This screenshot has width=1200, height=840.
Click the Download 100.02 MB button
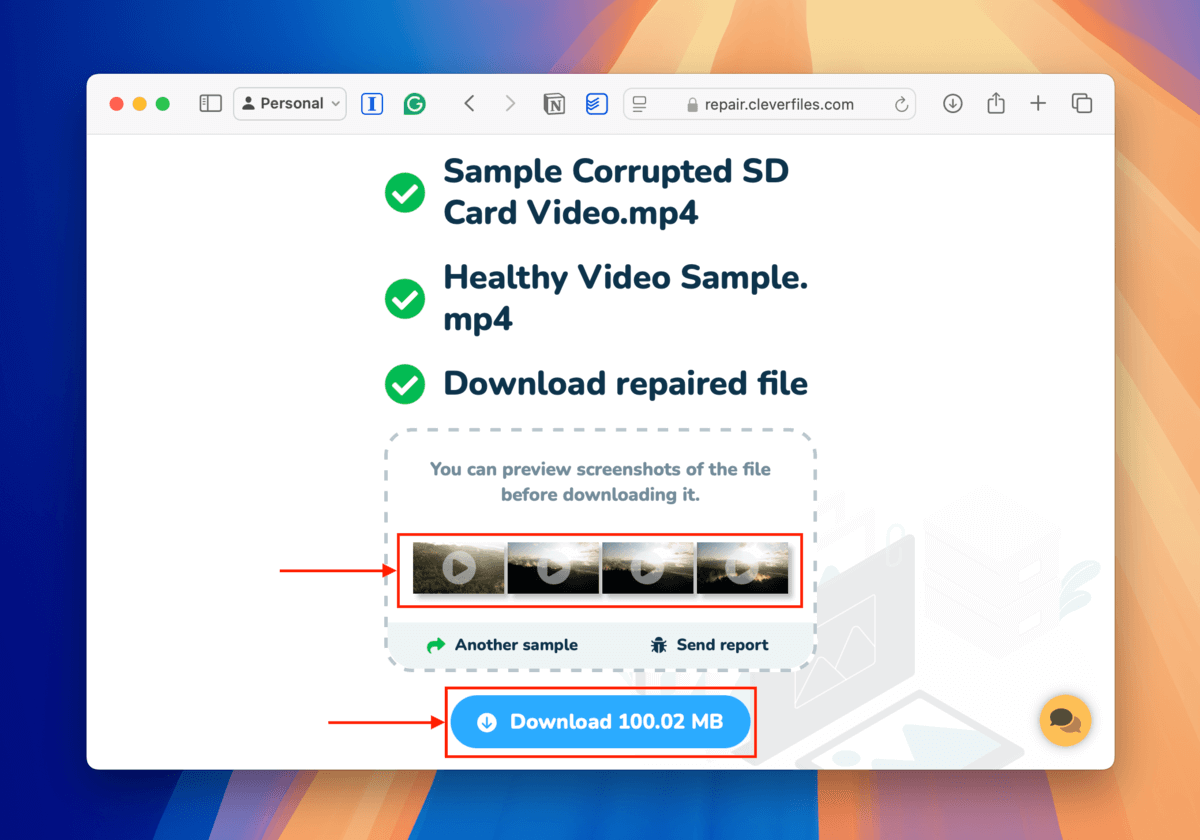(600, 722)
